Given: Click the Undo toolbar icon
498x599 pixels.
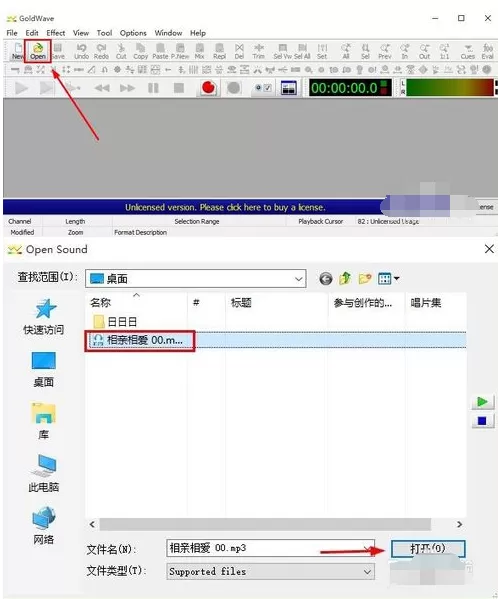Looking at the screenshot, I should [x=81, y=51].
